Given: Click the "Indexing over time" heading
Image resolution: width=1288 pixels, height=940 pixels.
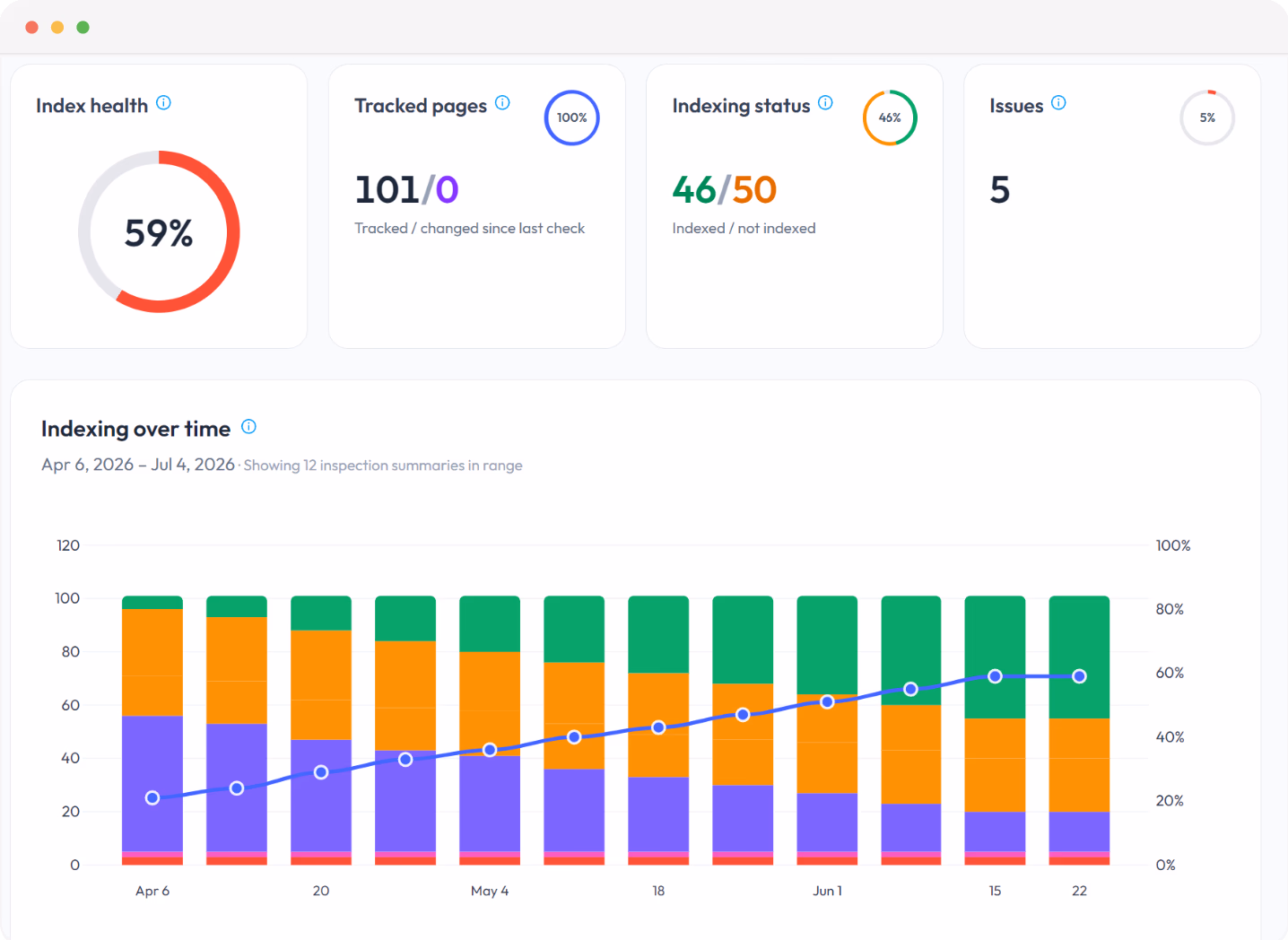Looking at the screenshot, I should click(x=135, y=429).
